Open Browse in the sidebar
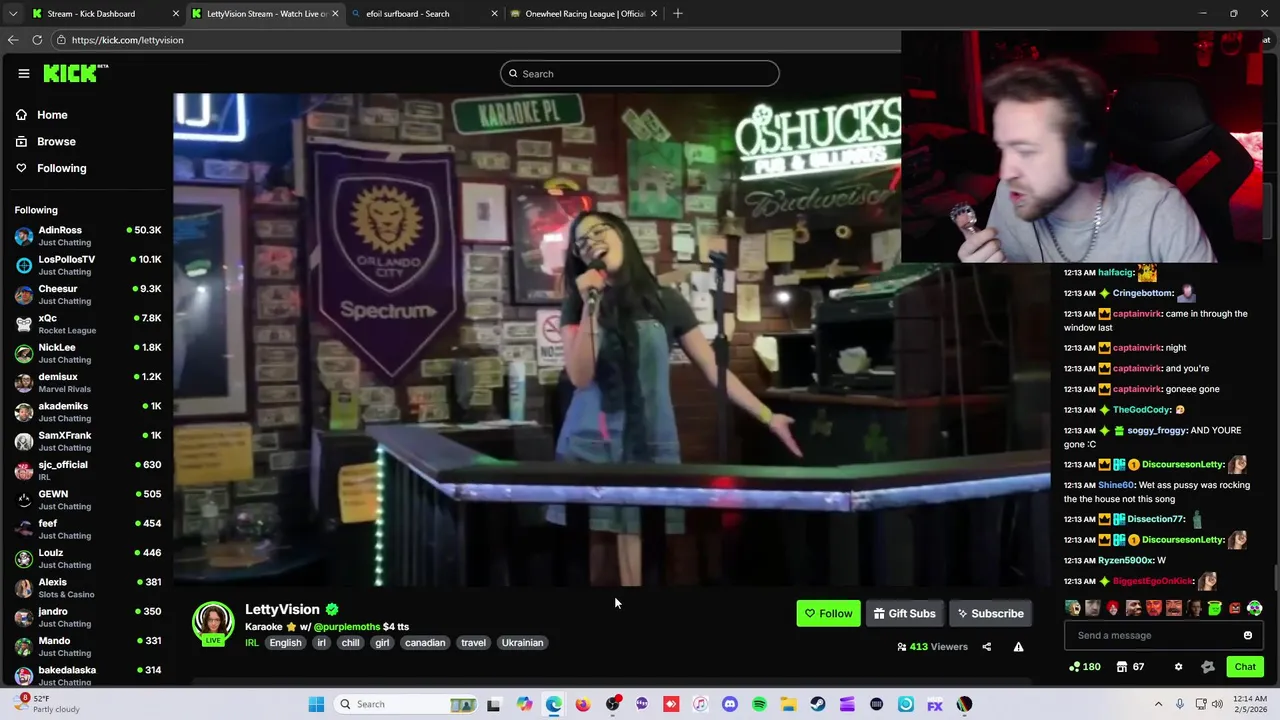Screen dimensions: 1280x720 pos(56,142)
